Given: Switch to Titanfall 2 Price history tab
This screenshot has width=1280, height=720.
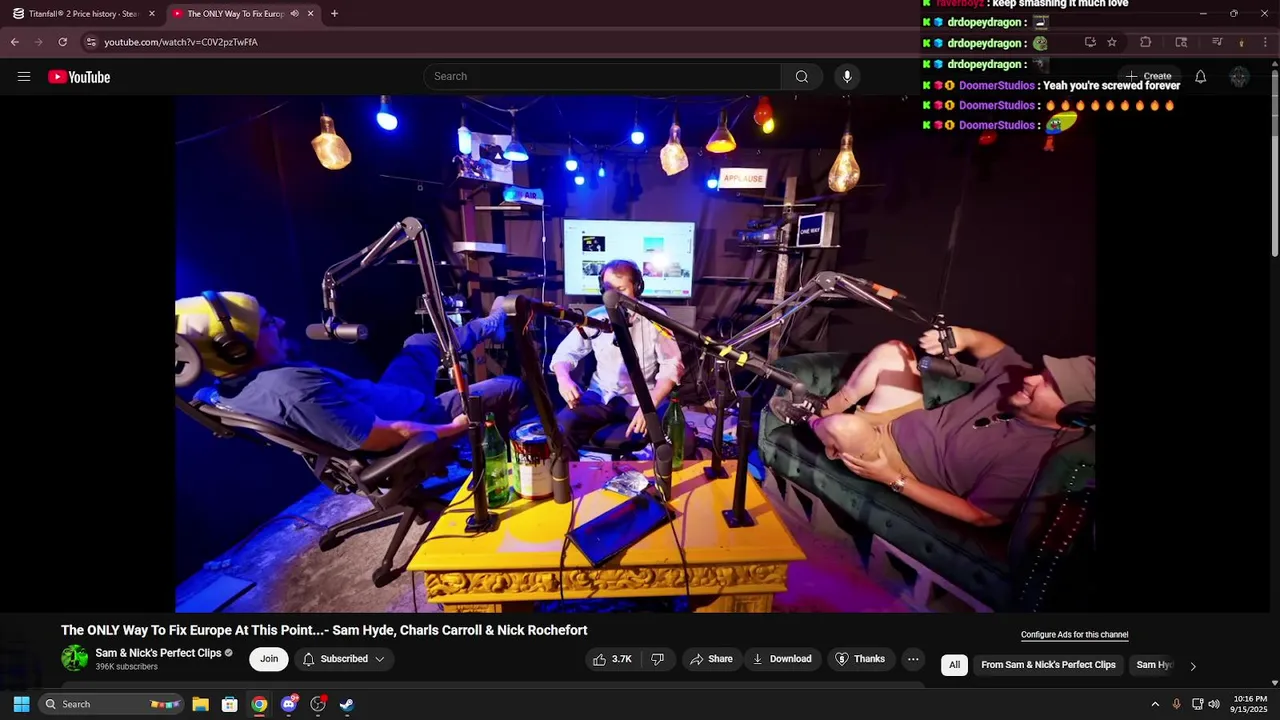Looking at the screenshot, I should pos(84,14).
